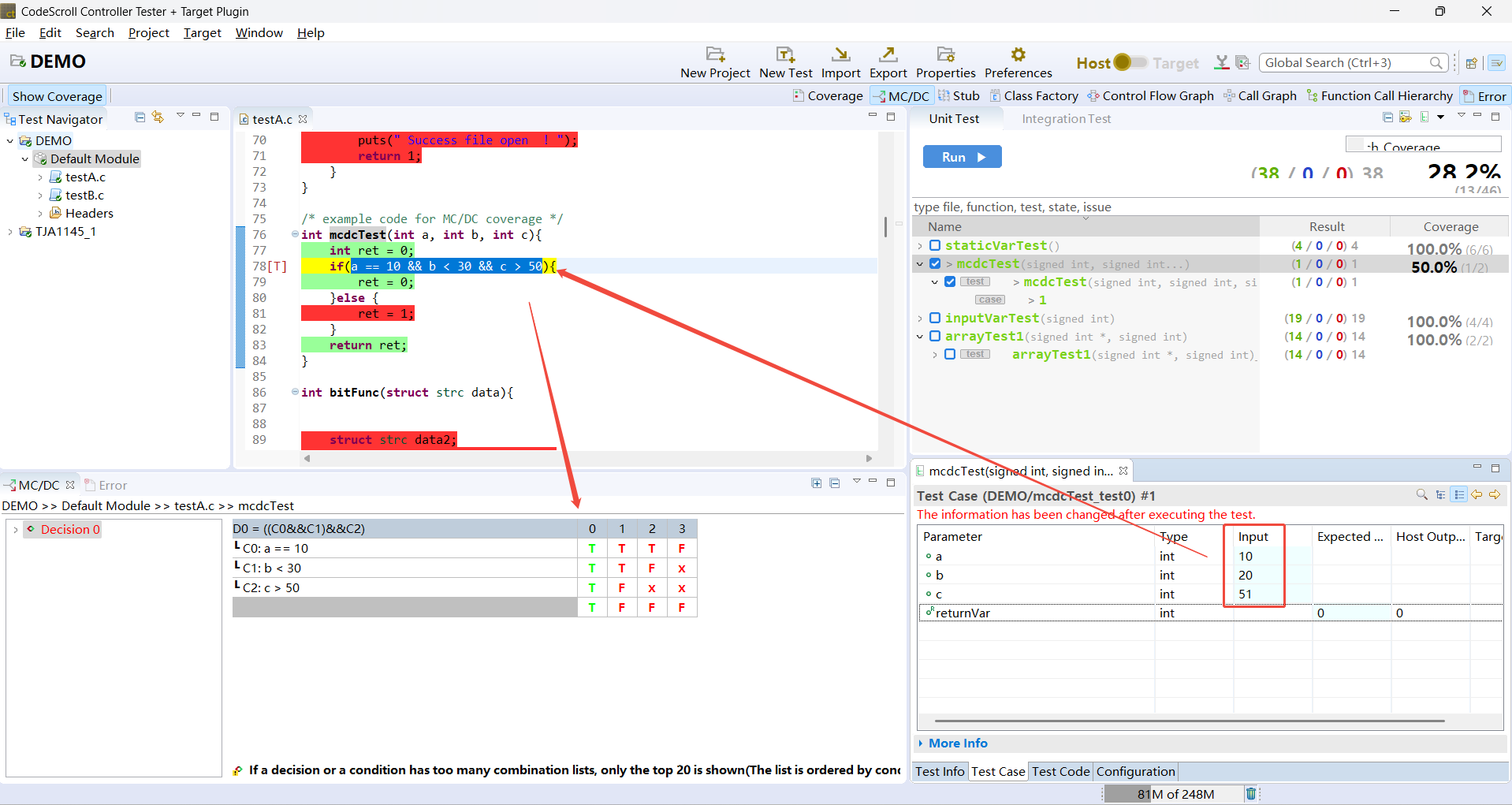Click the code editor horizontal scrollbar
This screenshot has width=1512, height=805.
pos(587,458)
